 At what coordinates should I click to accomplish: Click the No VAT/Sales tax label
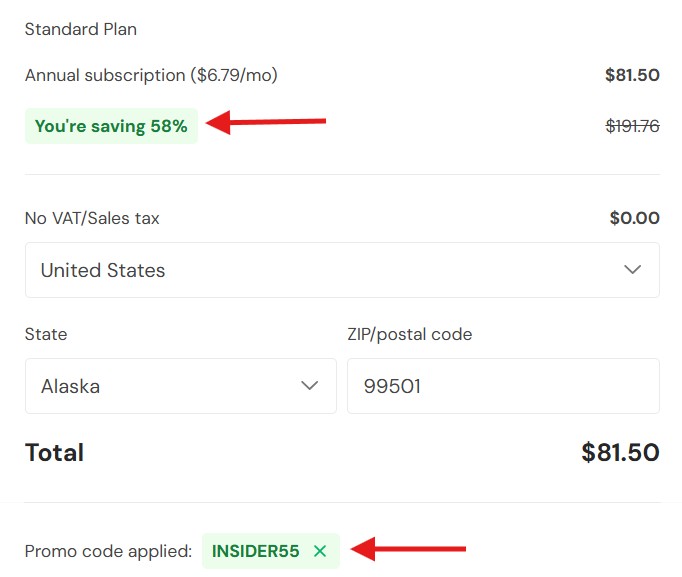(x=92, y=218)
